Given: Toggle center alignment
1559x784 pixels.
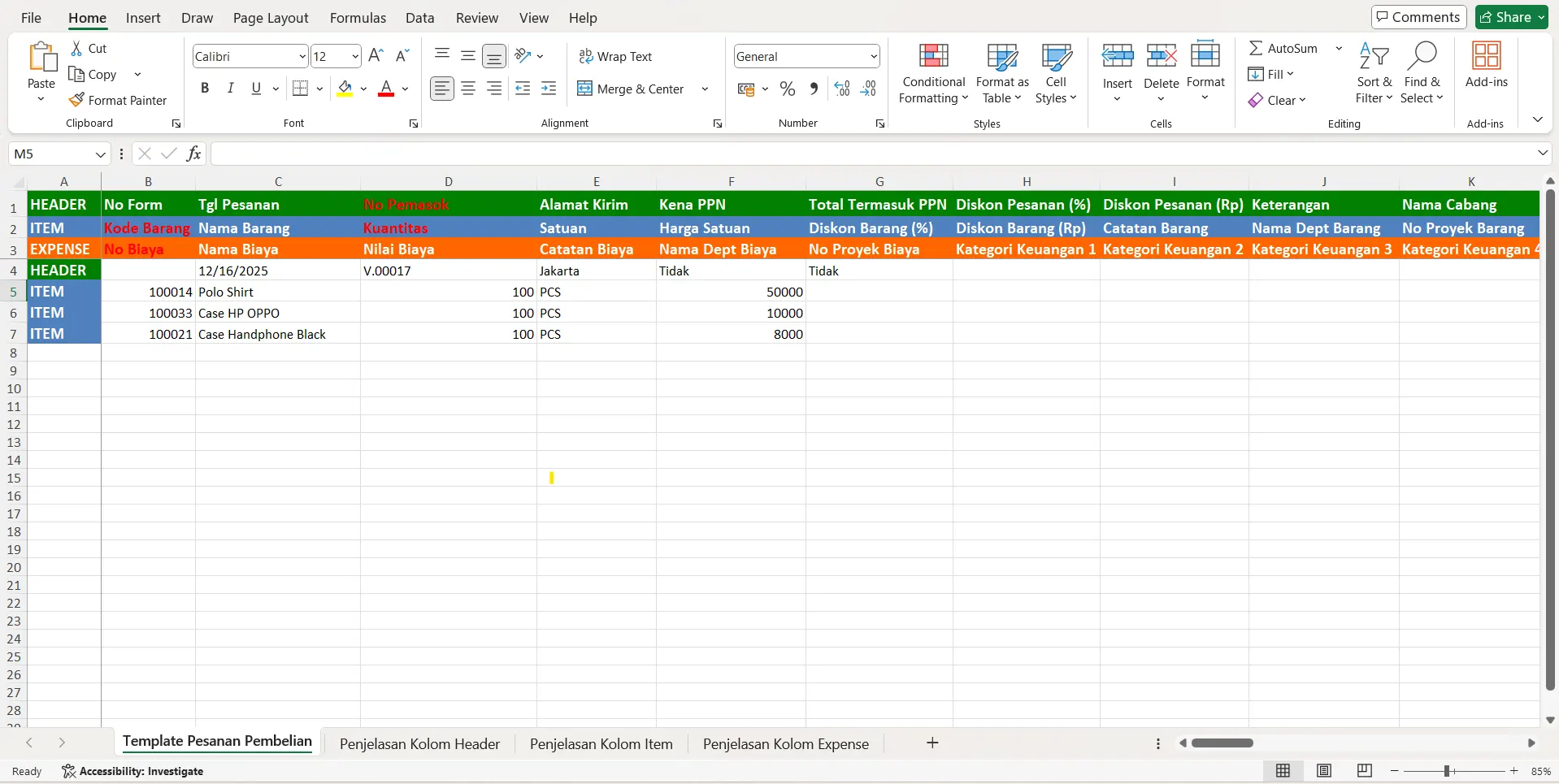Looking at the screenshot, I should pyautogui.click(x=467, y=88).
